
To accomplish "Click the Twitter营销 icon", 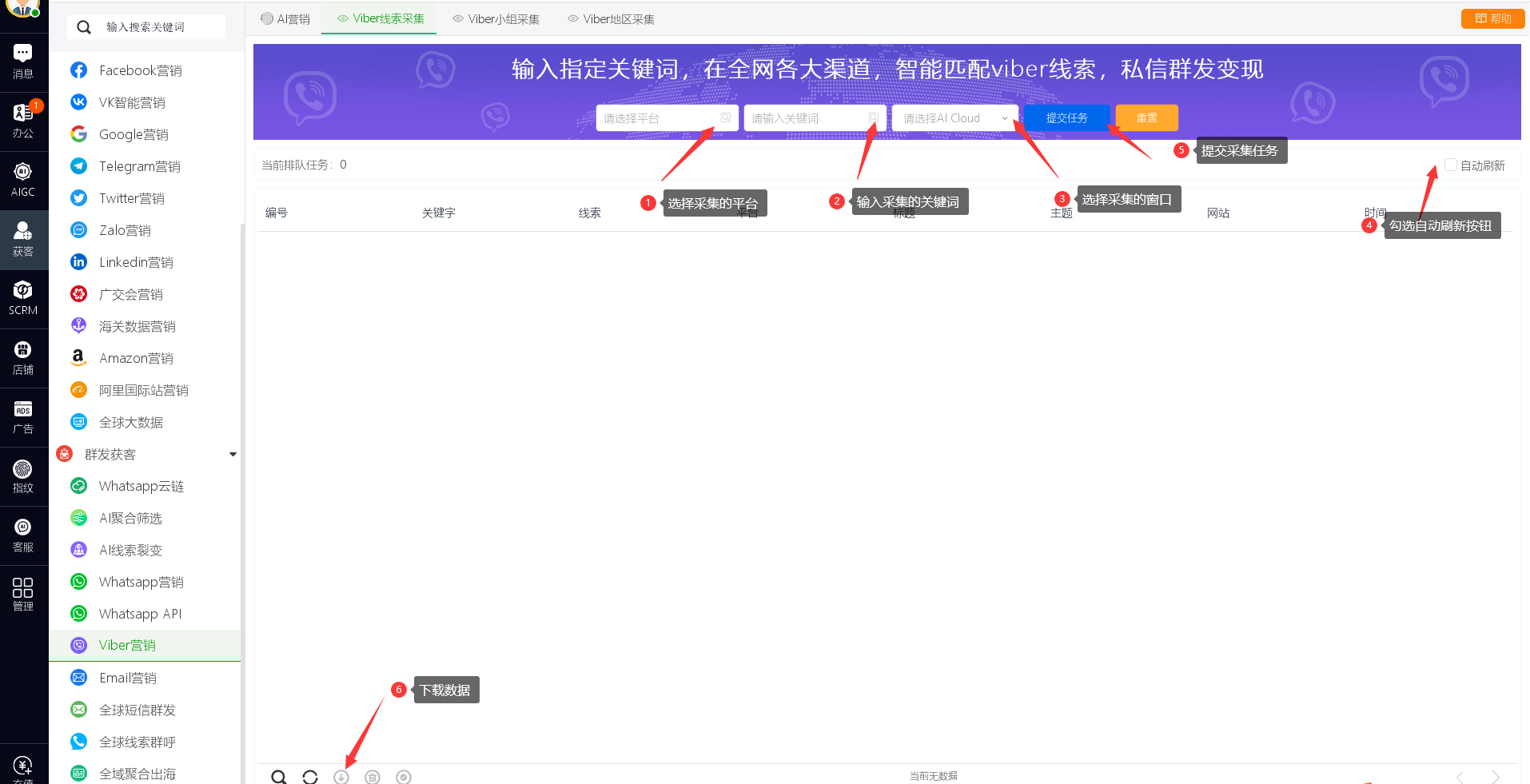I will pyautogui.click(x=78, y=198).
